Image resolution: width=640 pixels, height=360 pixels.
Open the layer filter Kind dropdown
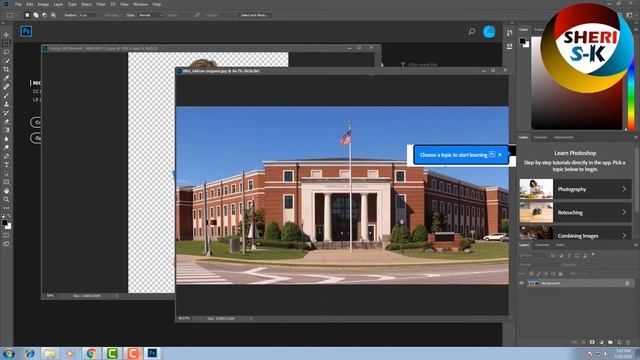pyautogui.click(x=533, y=255)
